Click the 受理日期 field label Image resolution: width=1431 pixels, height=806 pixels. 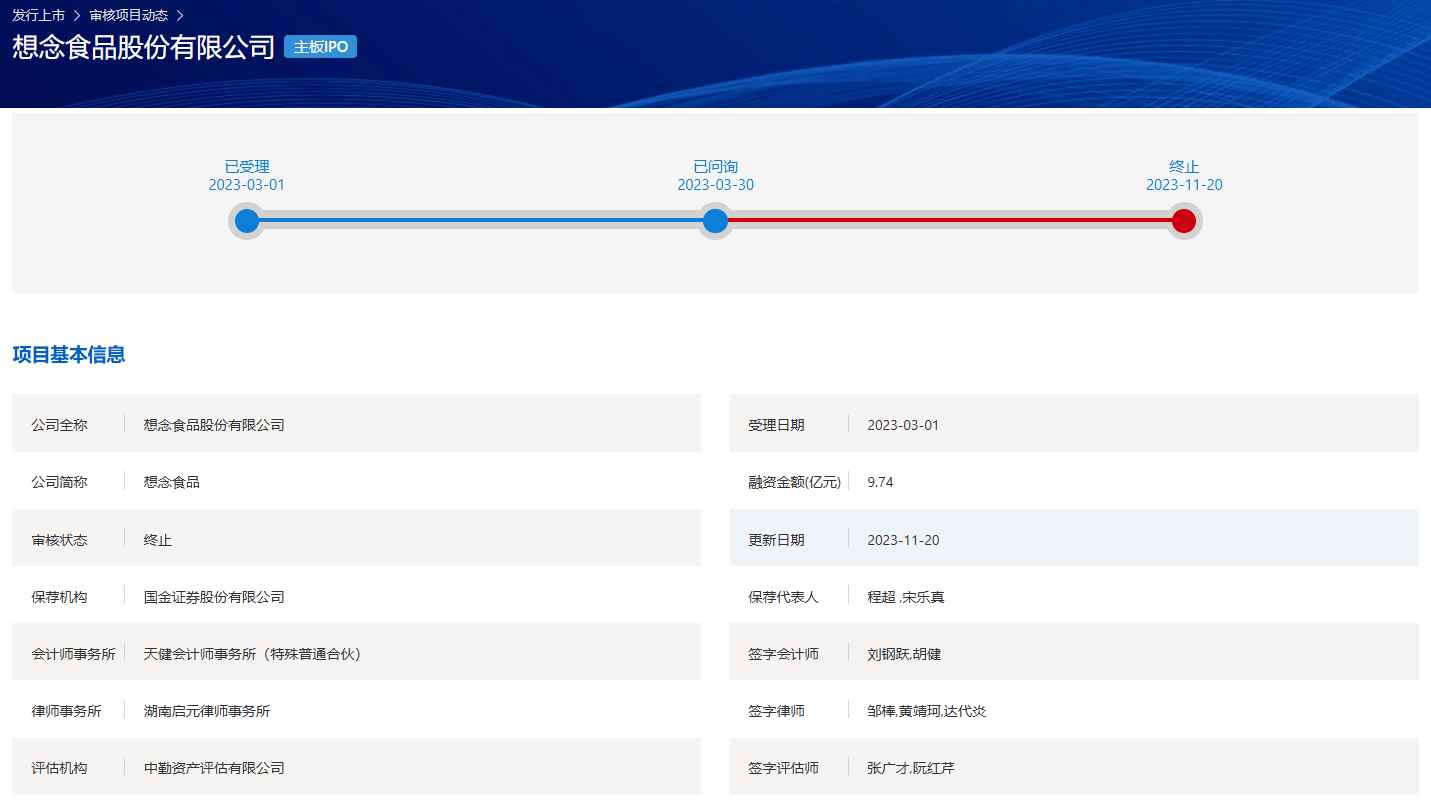tap(776, 425)
